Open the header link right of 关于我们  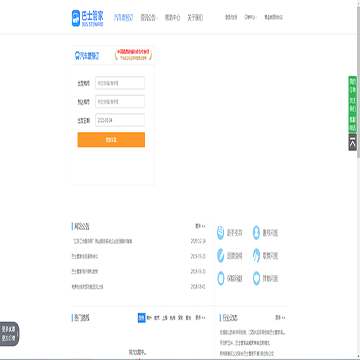point(231,17)
